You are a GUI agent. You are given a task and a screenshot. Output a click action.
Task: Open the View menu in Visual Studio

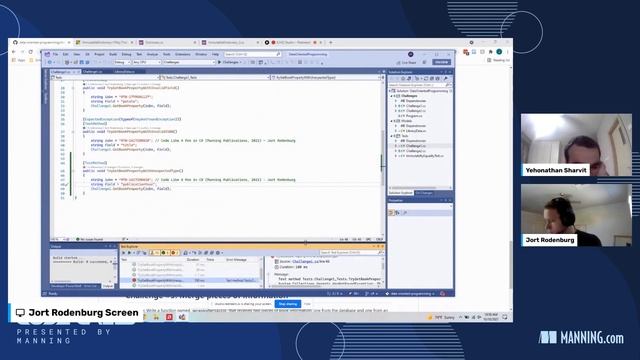point(77,54)
